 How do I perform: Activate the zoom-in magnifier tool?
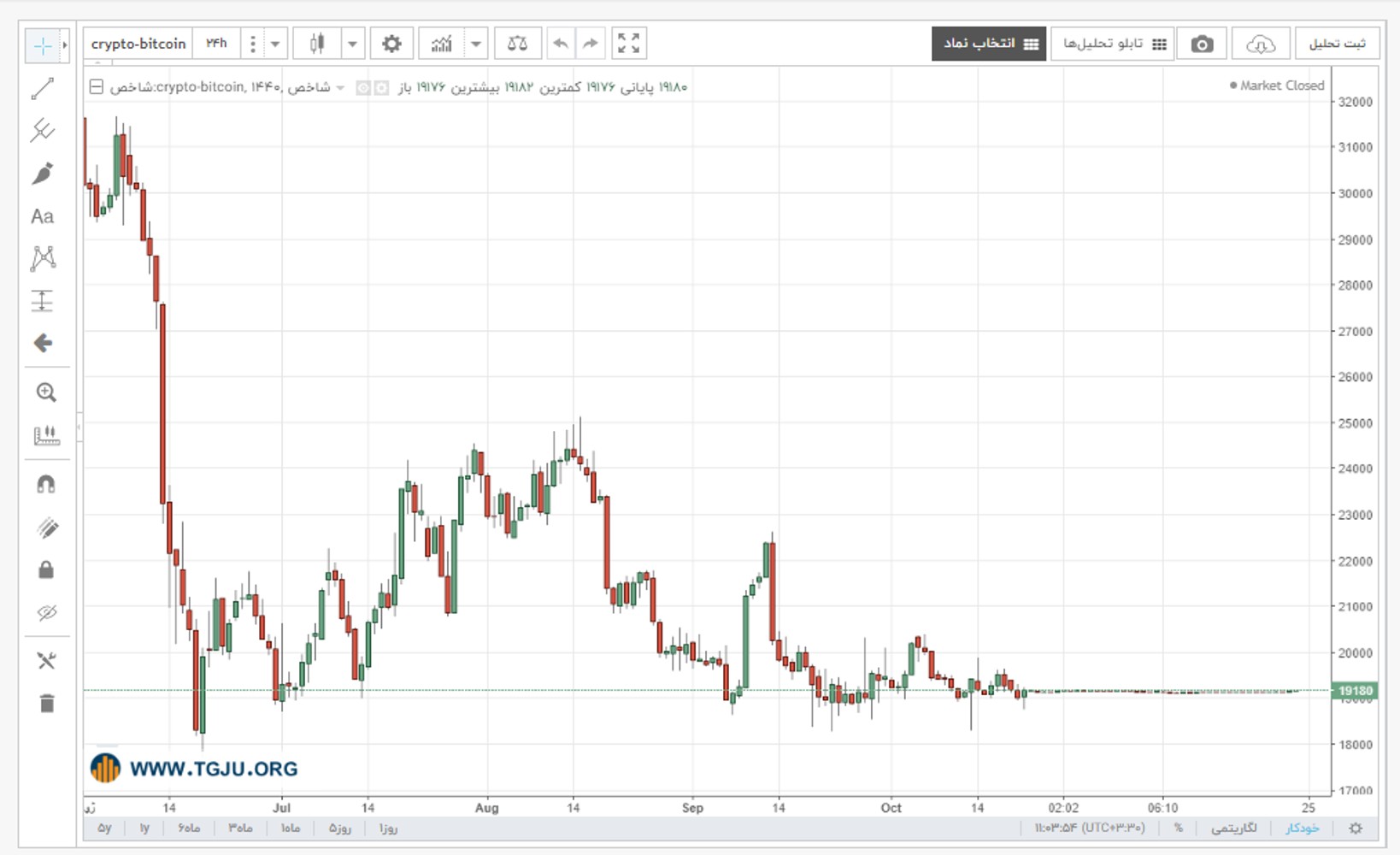click(x=46, y=392)
